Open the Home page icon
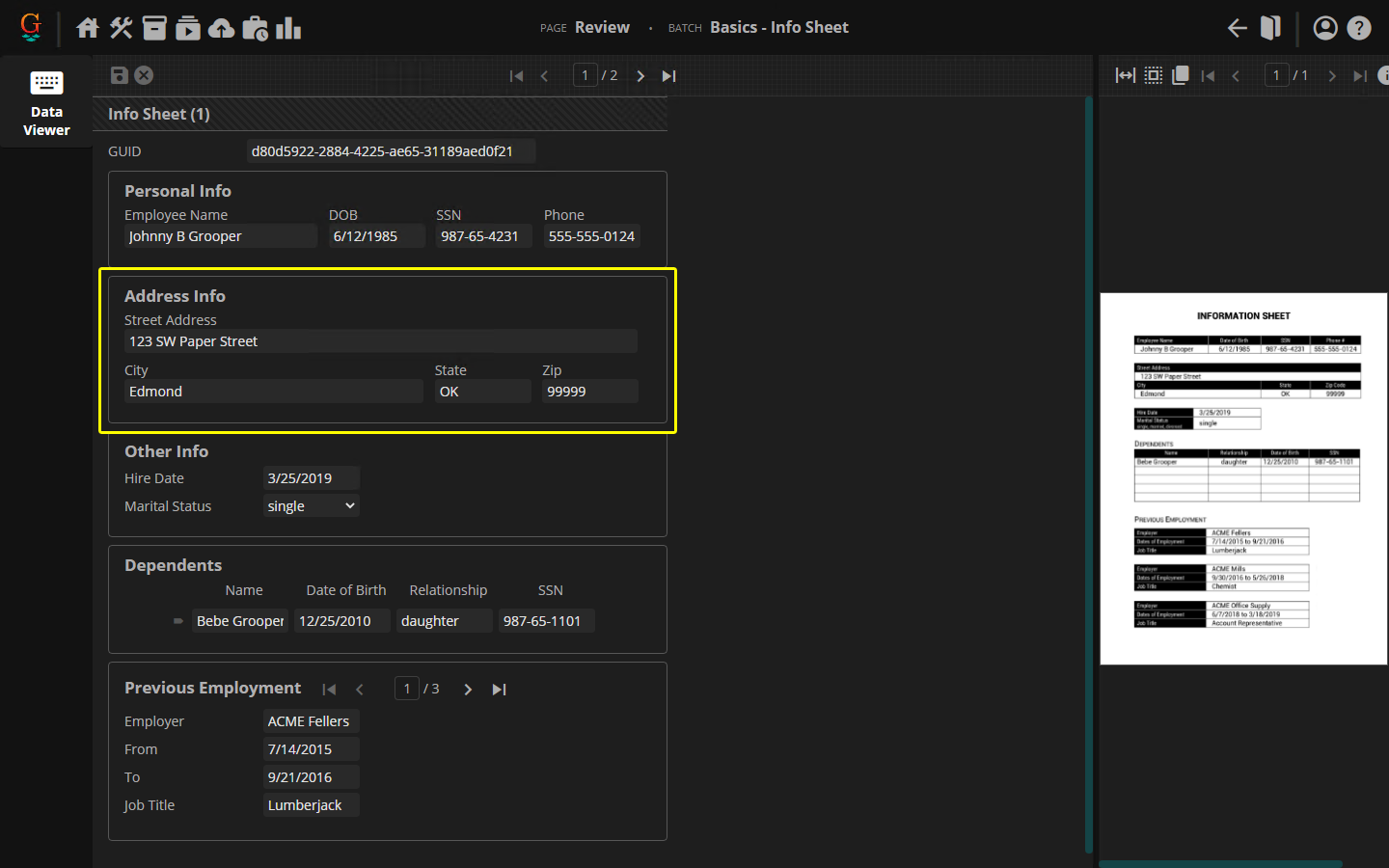This screenshot has width=1389, height=868. [x=88, y=28]
